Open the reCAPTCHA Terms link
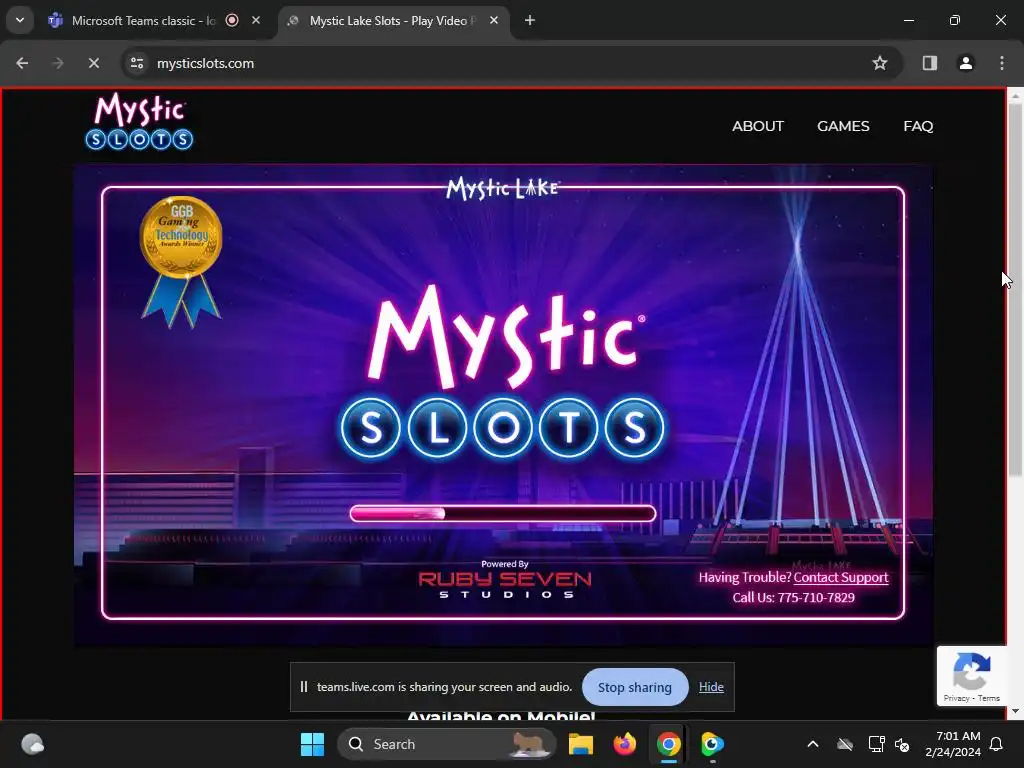The image size is (1024, 768). pos(989,698)
